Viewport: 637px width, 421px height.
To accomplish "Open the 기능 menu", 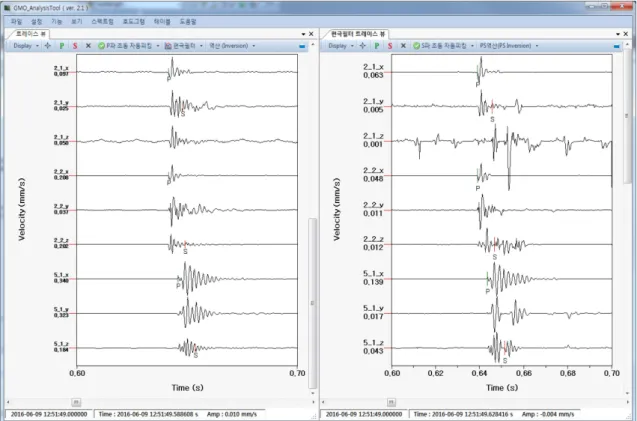I will pyautogui.click(x=56, y=22).
